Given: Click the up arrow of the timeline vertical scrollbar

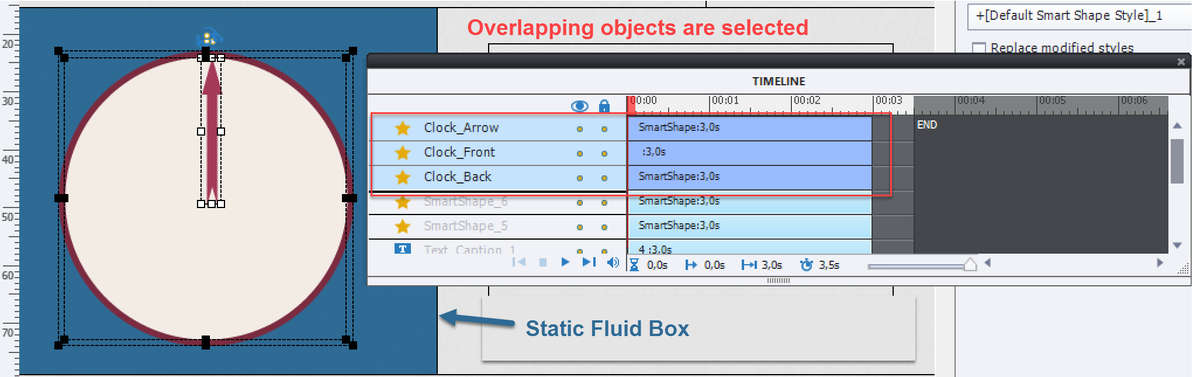Looking at the screenshot, I should (x=1178, y=124).
